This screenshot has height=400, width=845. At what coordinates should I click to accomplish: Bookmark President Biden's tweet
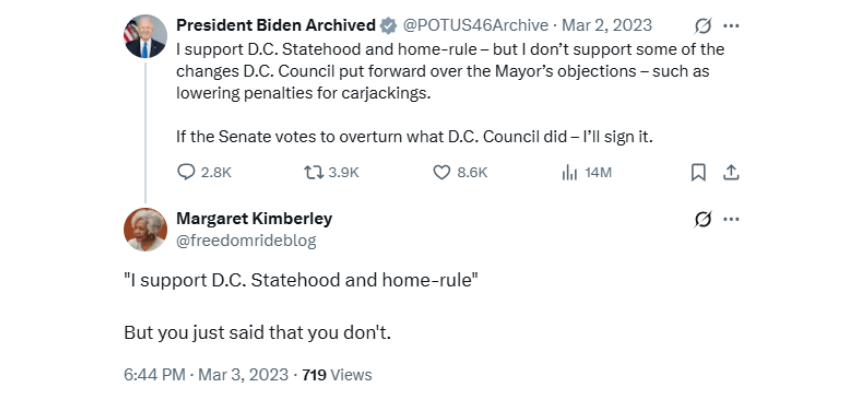(699, 172)
